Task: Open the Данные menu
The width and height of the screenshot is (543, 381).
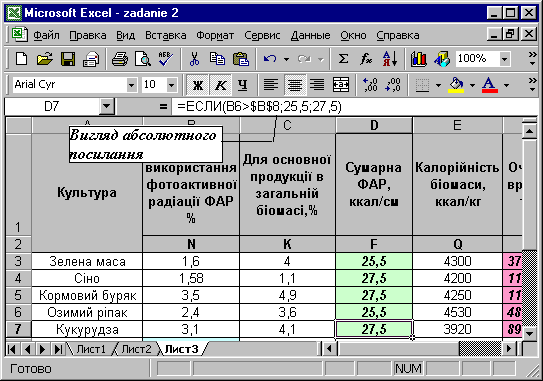Action: point(311,35)
